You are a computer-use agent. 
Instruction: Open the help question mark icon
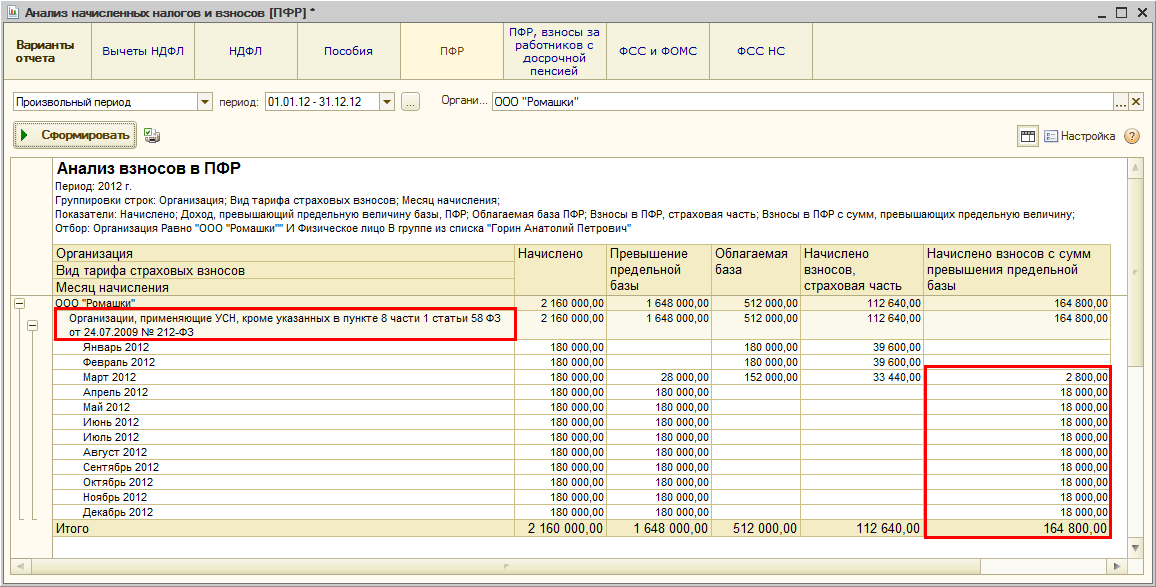click(x=1132, y=136)
